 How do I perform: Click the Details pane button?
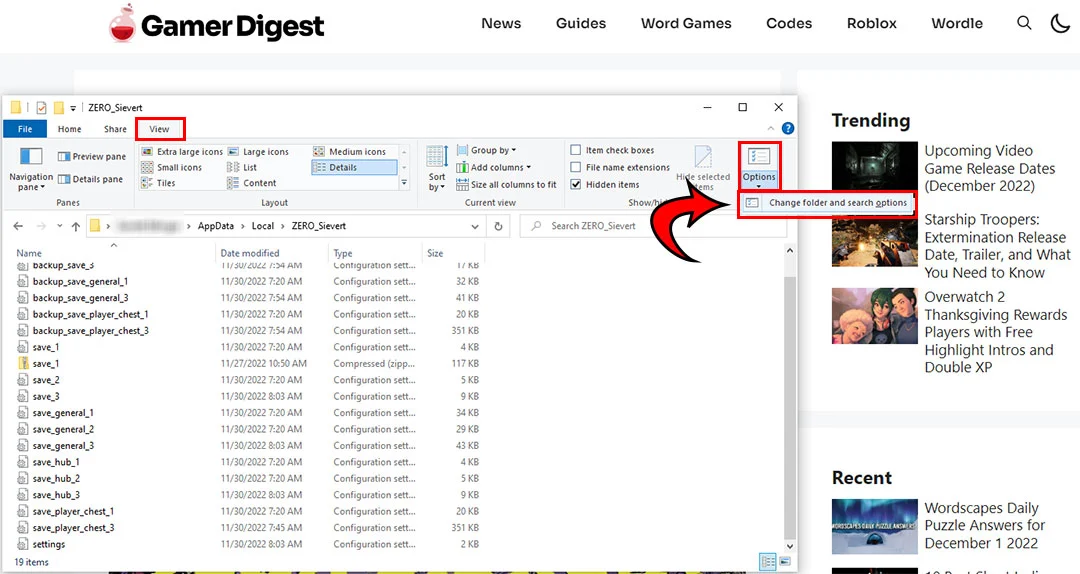point(90,179)
